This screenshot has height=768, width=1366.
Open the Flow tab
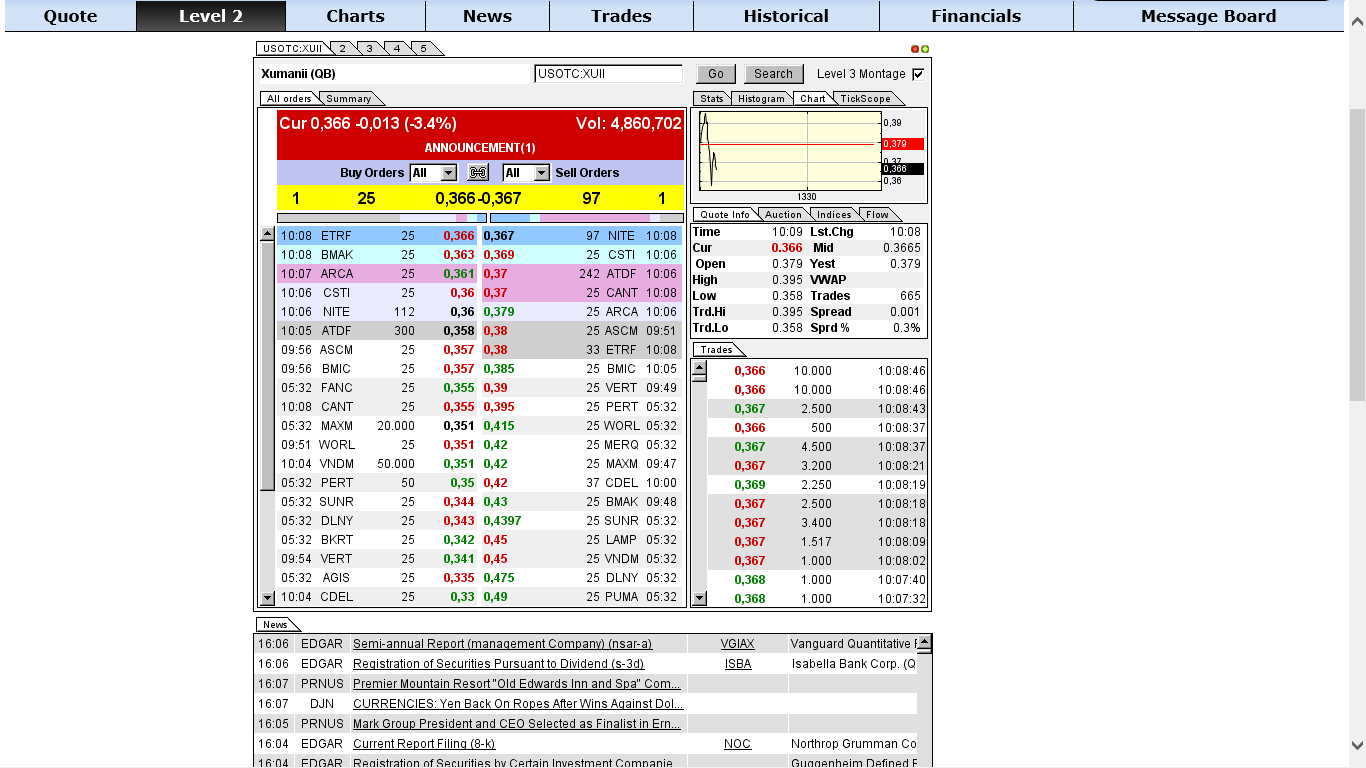(x=877, y=214)
